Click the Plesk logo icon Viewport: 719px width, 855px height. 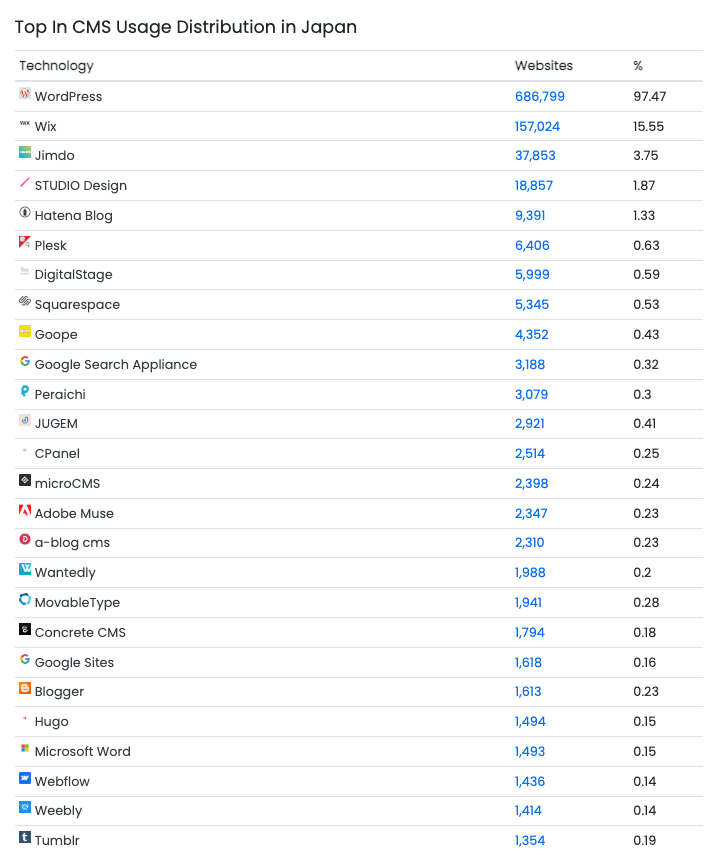coord(25,243)
